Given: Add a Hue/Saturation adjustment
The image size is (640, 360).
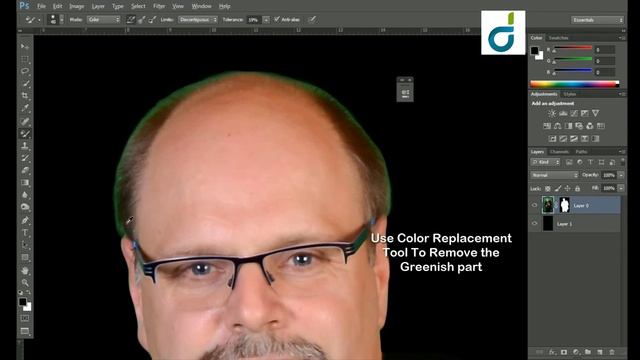Looking at the screenshot, I should pos(547,126).
